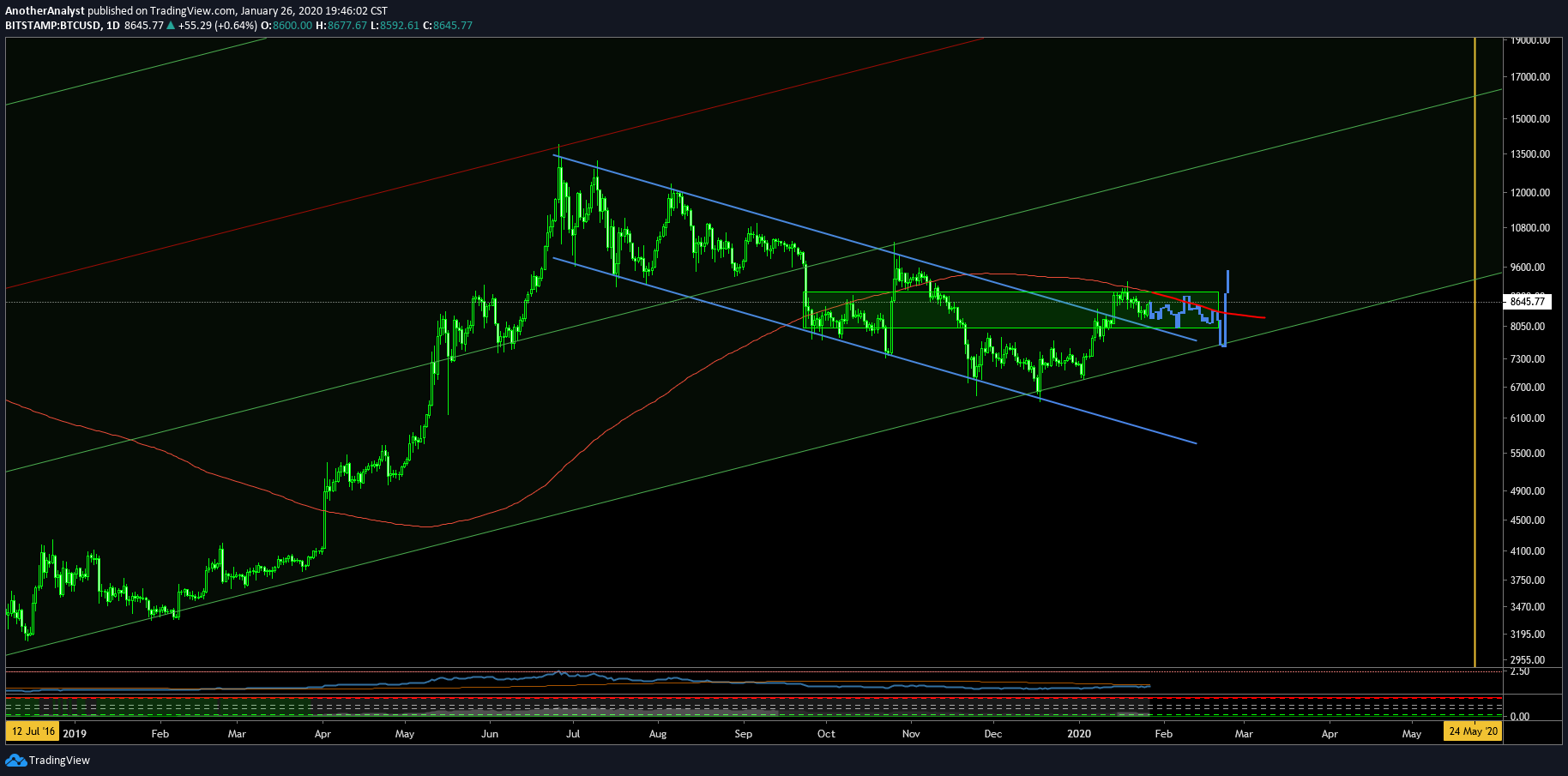Click the Mar label next to the 2019 Feb label
The image size is (1568, 776).
[x=237, y=734]
